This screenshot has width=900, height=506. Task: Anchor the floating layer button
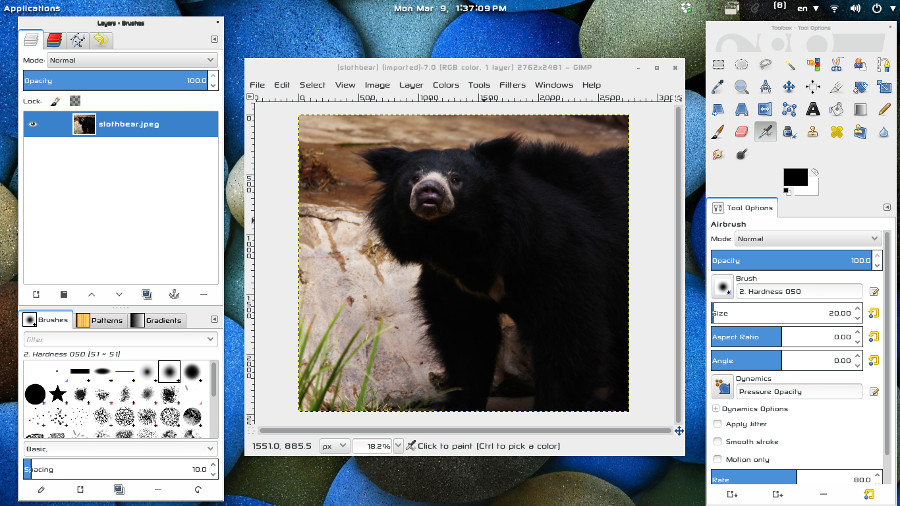click(x=174, y=294)
